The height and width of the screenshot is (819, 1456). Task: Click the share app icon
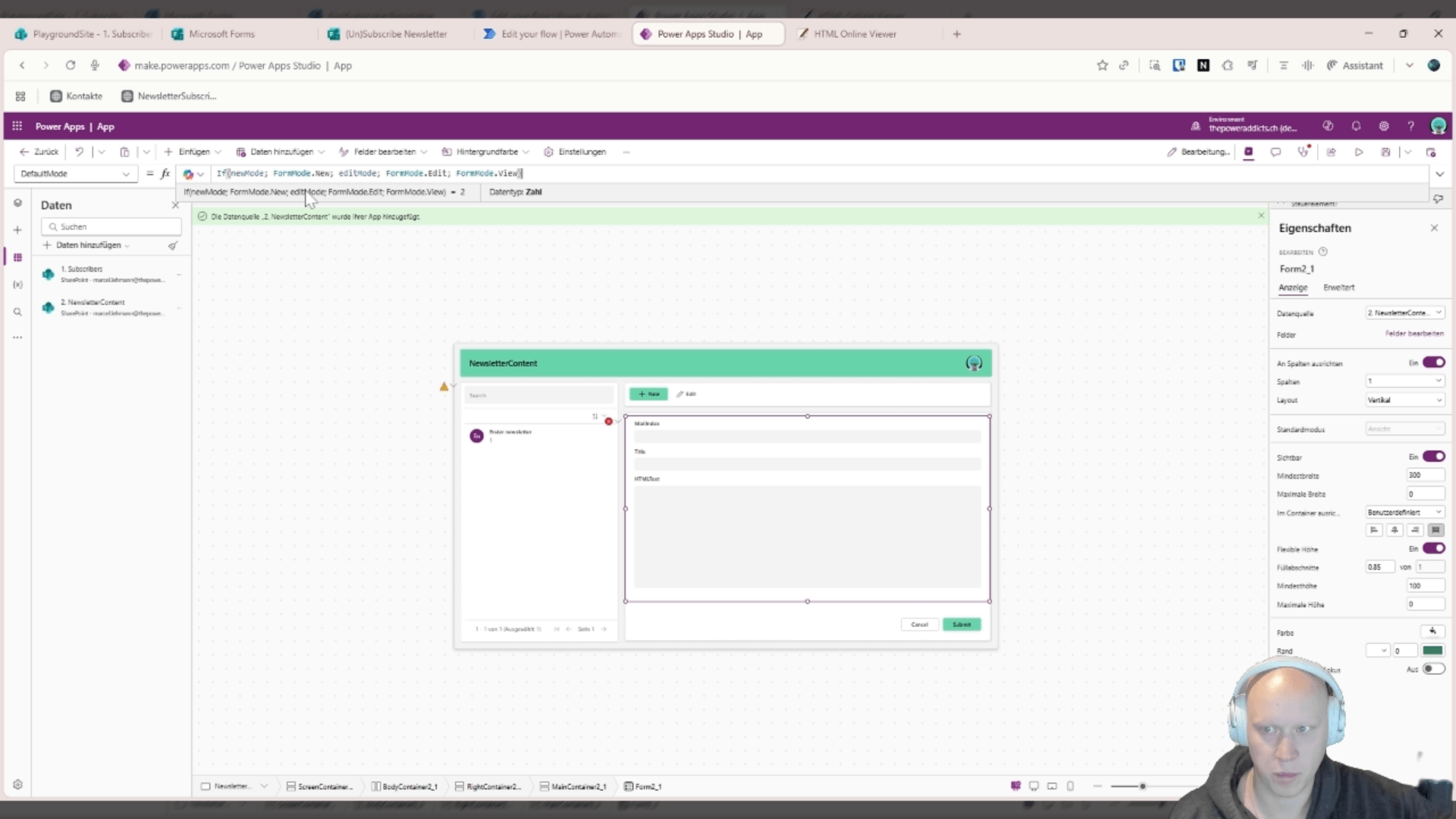[x=1331, y=152]
